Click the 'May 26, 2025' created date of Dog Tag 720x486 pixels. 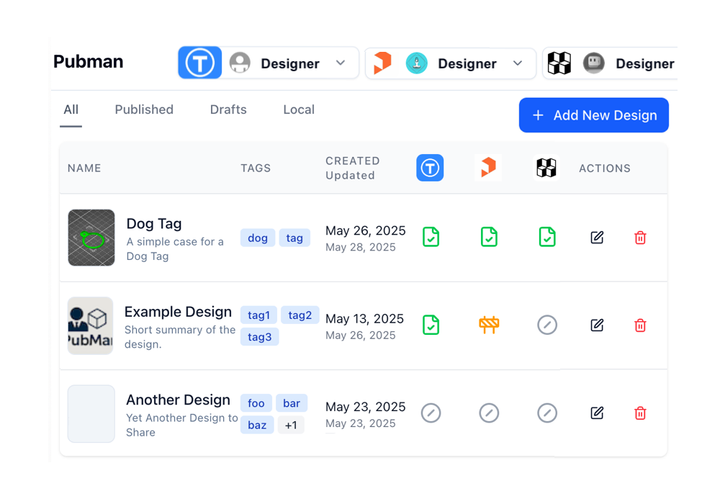366,231
